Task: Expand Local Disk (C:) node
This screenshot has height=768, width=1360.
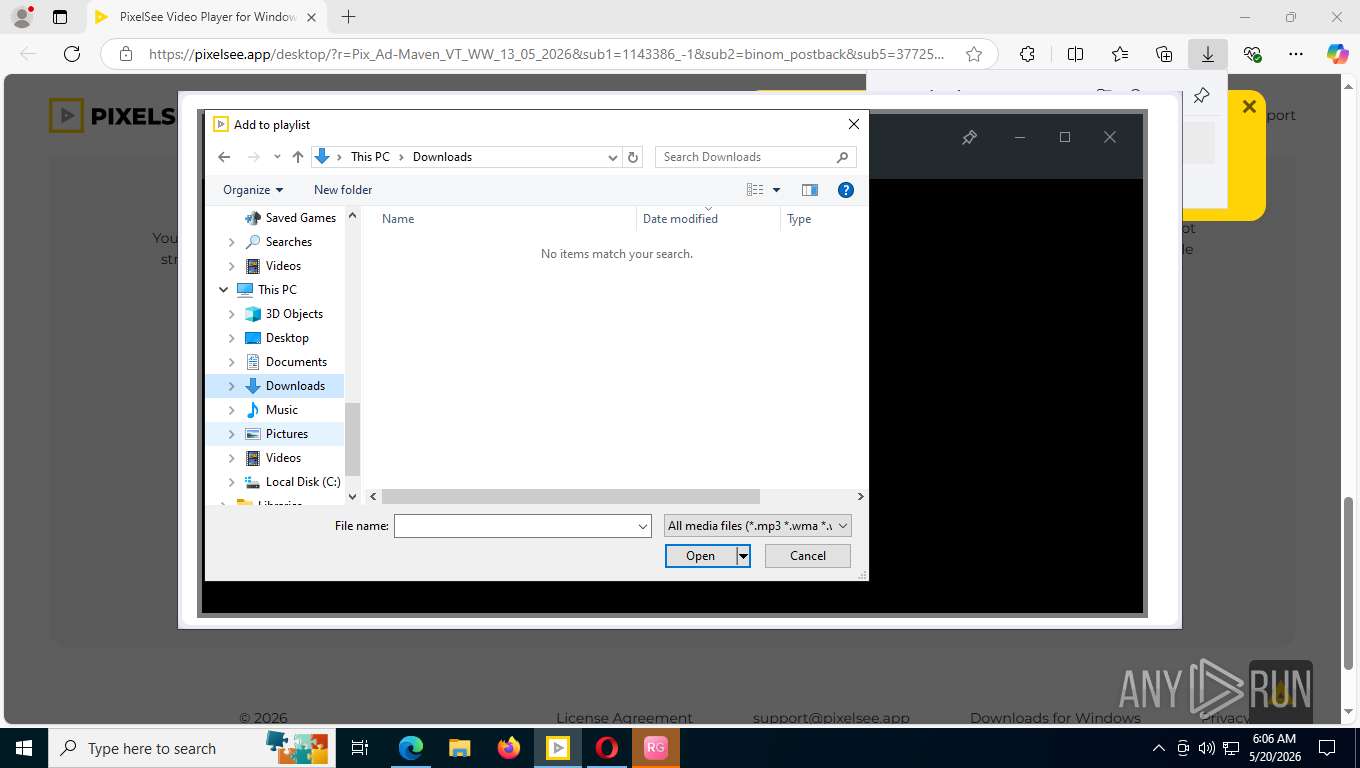Action: [232, 482]
